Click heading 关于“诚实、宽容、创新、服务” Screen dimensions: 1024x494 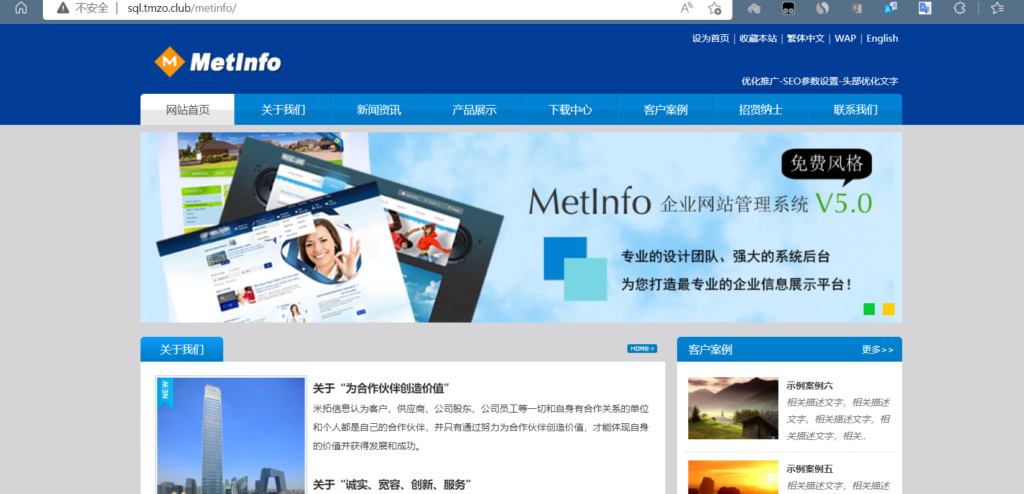[392, 485]
